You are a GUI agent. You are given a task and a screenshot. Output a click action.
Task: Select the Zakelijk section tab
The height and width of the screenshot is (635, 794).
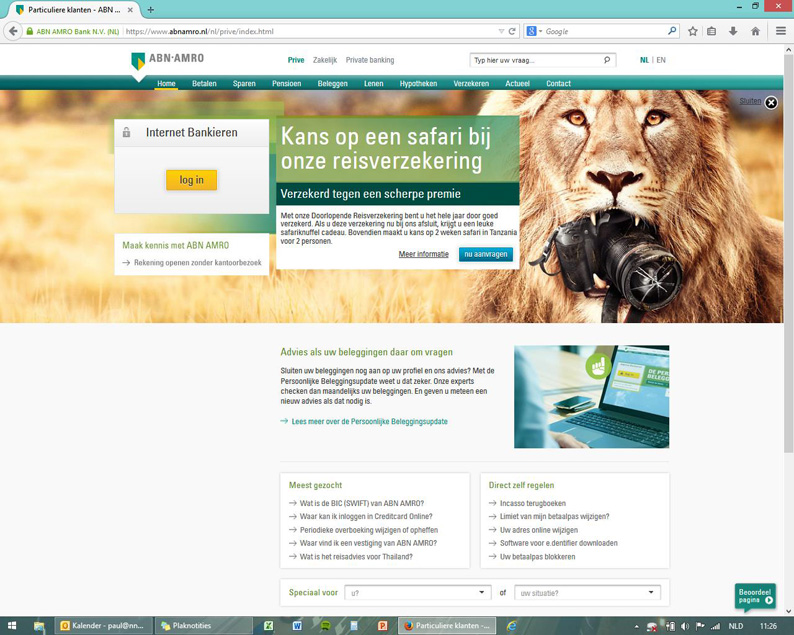(x=325, y=60)
